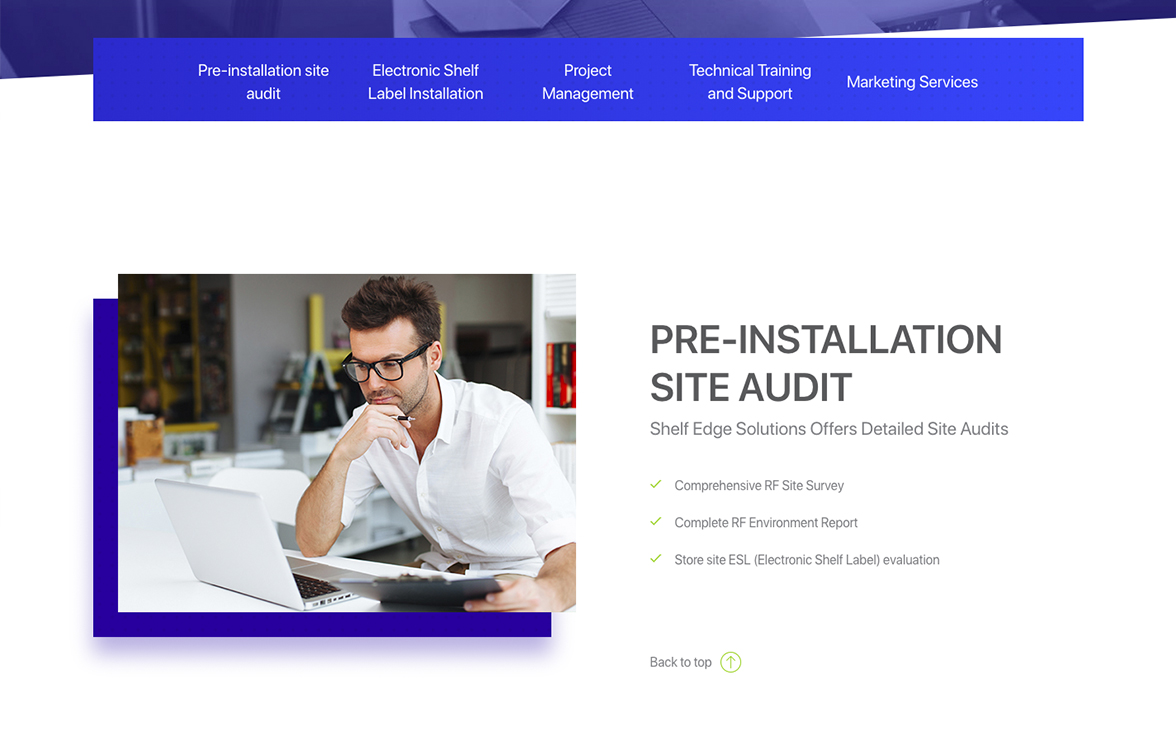Viewport: 1176px width, 756px height.
Task: Click the green Back to top arrow icon
Action: tap(730, 662)
